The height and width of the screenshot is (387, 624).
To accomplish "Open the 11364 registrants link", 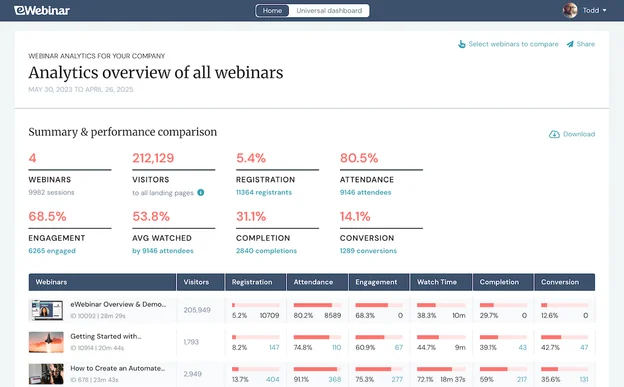I will pyautogui.click(x=264, y=192).
